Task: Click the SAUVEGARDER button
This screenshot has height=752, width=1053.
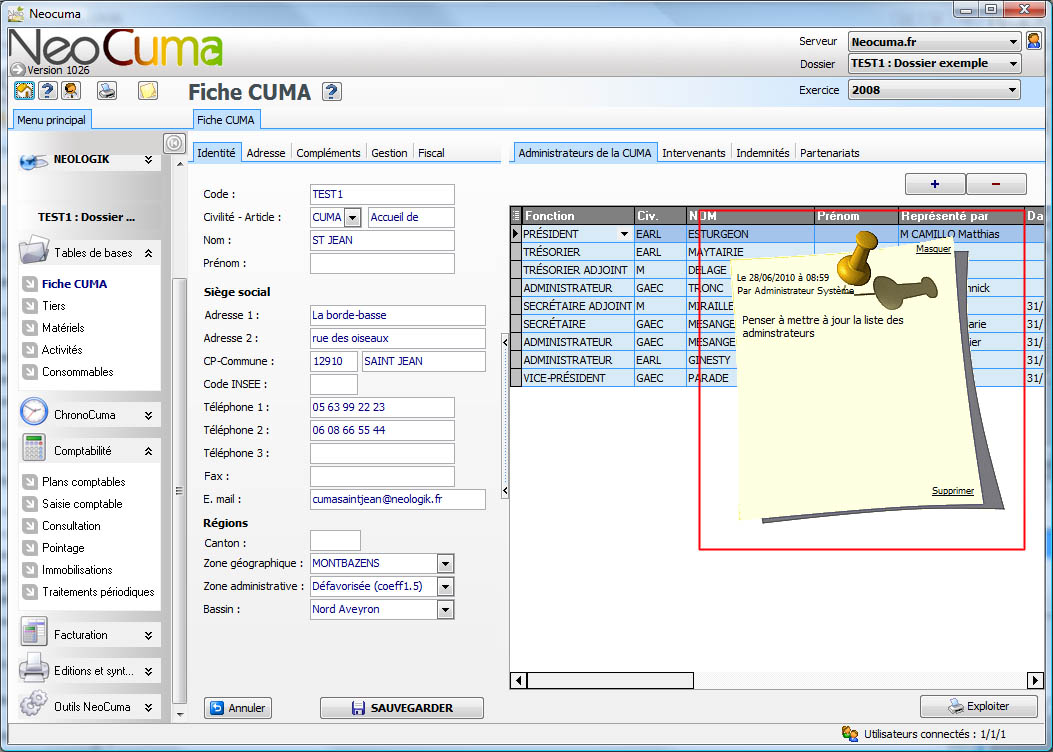Action: click(x=402, y=708)
